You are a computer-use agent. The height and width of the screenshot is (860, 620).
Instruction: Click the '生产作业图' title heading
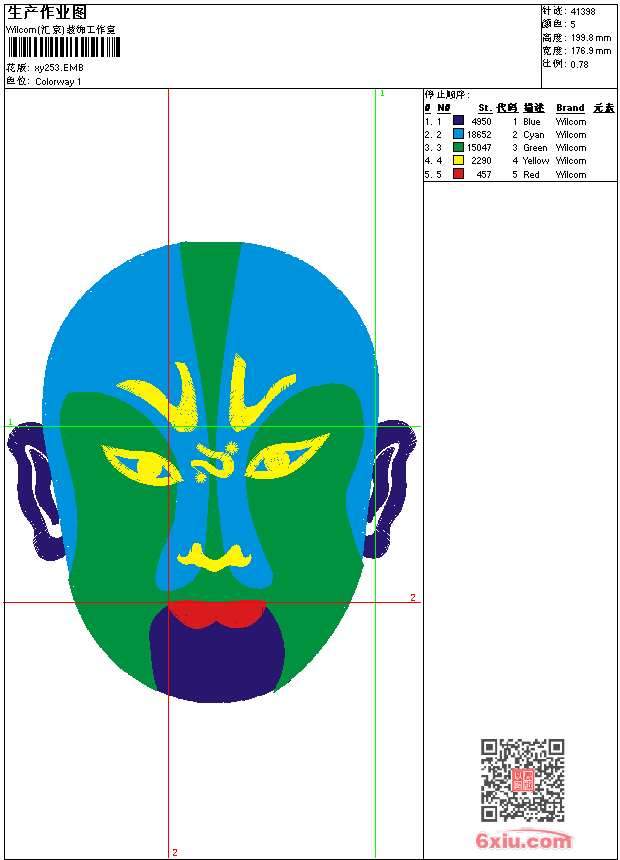coord(47,13)
